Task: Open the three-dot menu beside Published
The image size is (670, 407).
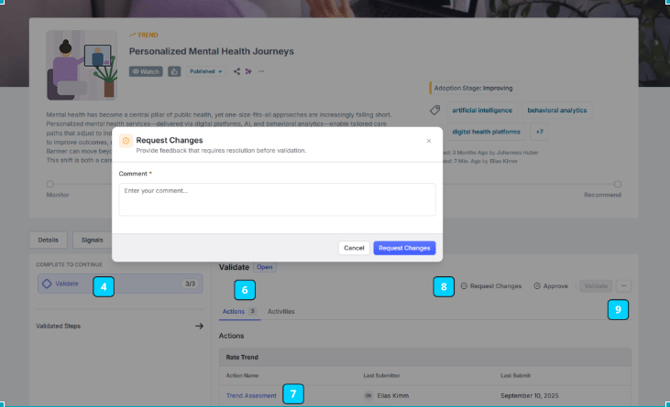Action: [x=261, y=71]
